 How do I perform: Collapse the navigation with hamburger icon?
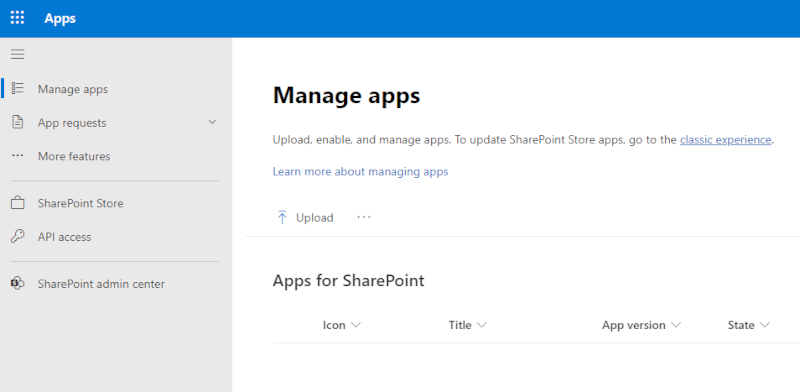pos(18,54)
